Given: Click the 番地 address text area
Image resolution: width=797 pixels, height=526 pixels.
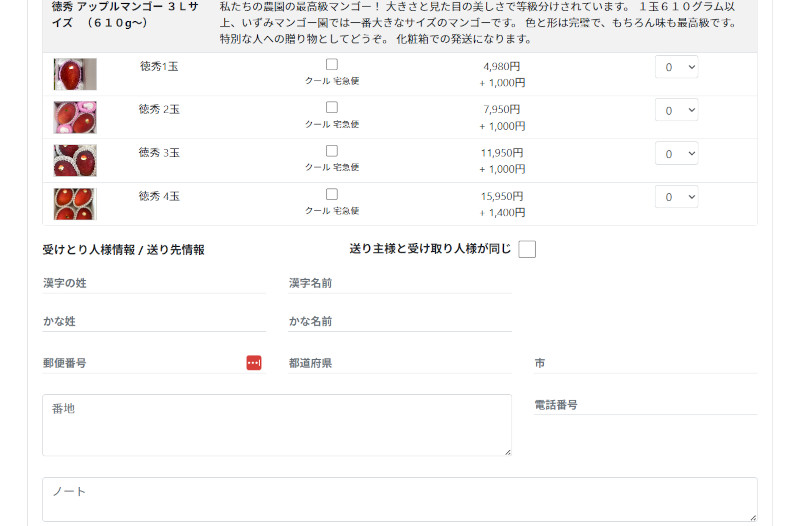Looking at the screenshot, I should (276, 425).
